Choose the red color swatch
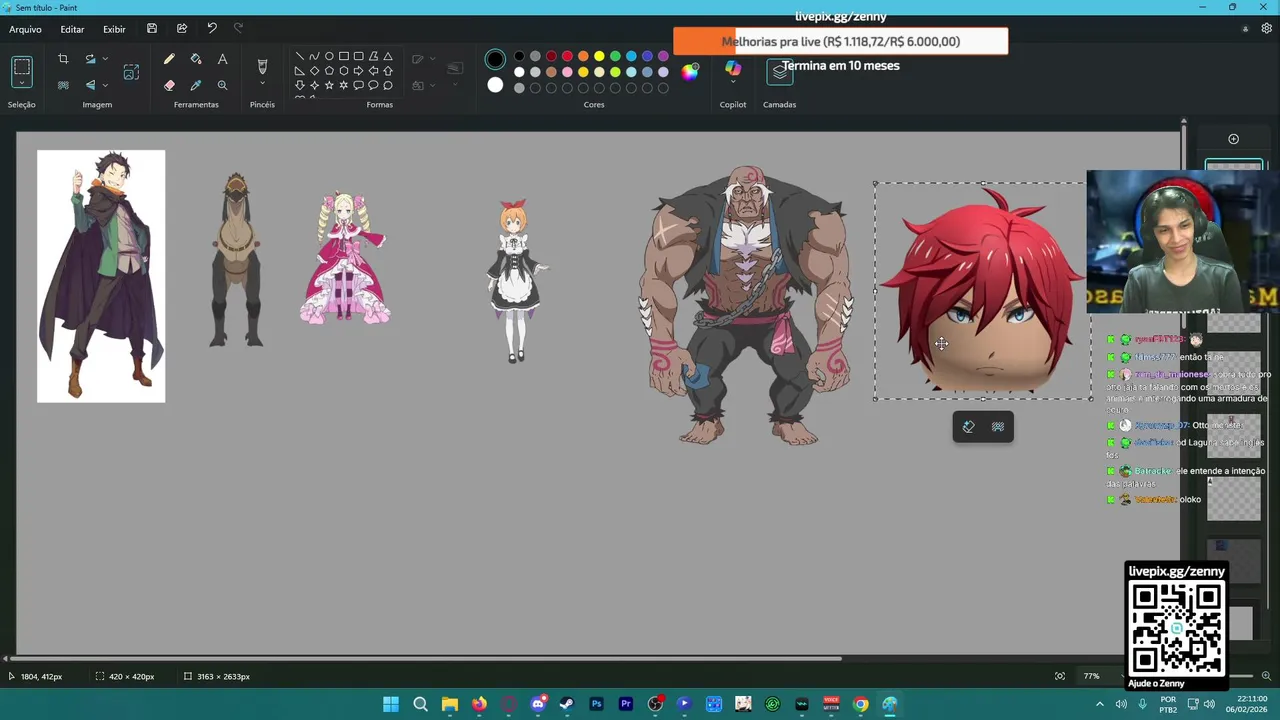Viewport: 1280px width, 720px height. point(567,56)
